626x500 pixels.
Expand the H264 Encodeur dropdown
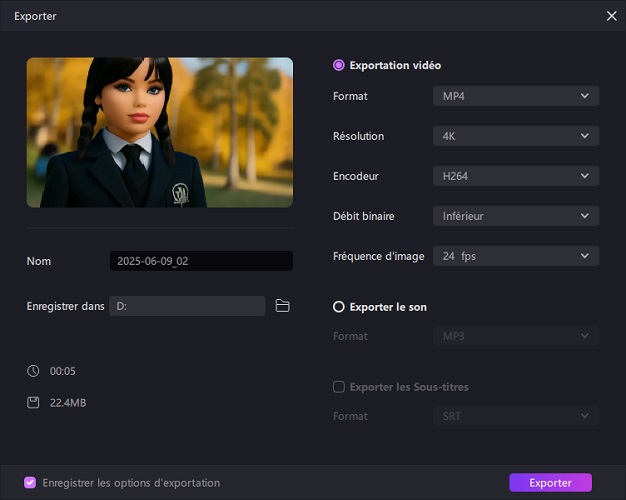coord(515,176)
